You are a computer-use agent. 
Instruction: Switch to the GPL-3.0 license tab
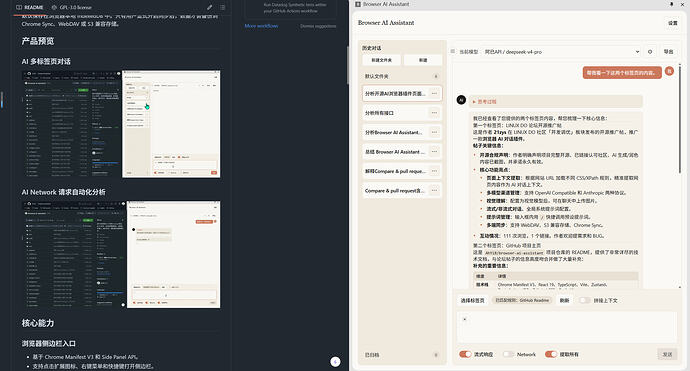click(72, 7)
